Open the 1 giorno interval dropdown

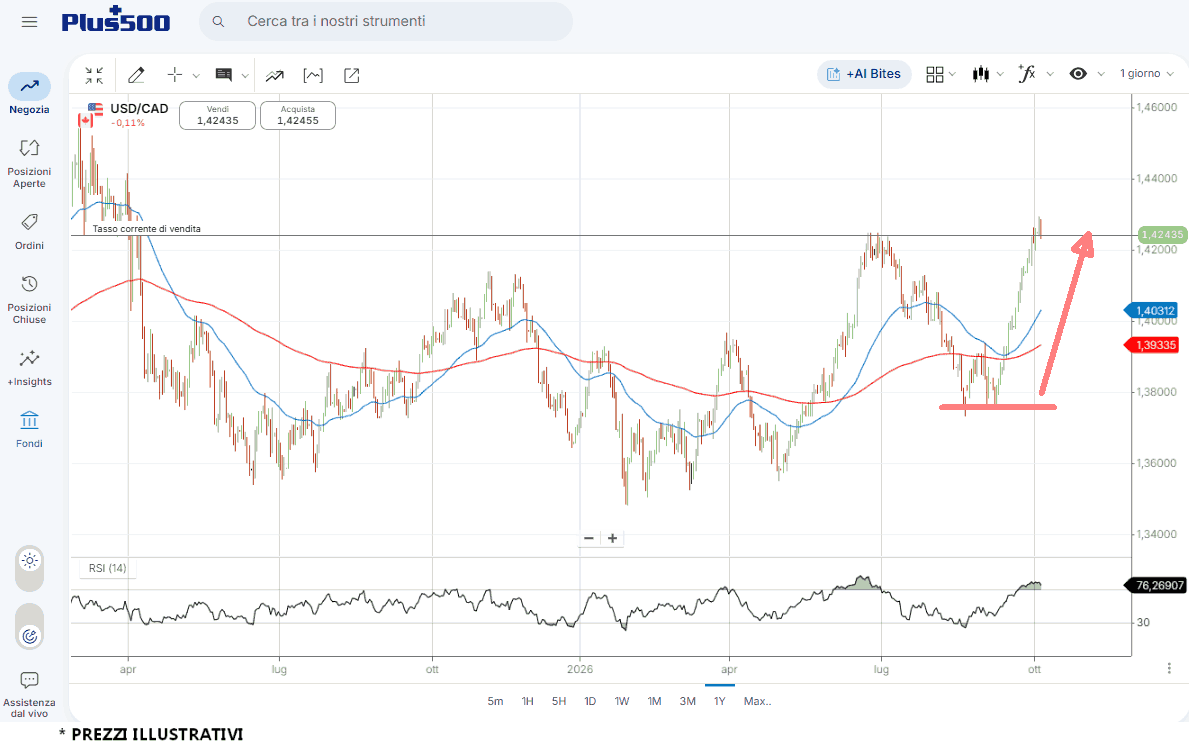pos(1147,74)
